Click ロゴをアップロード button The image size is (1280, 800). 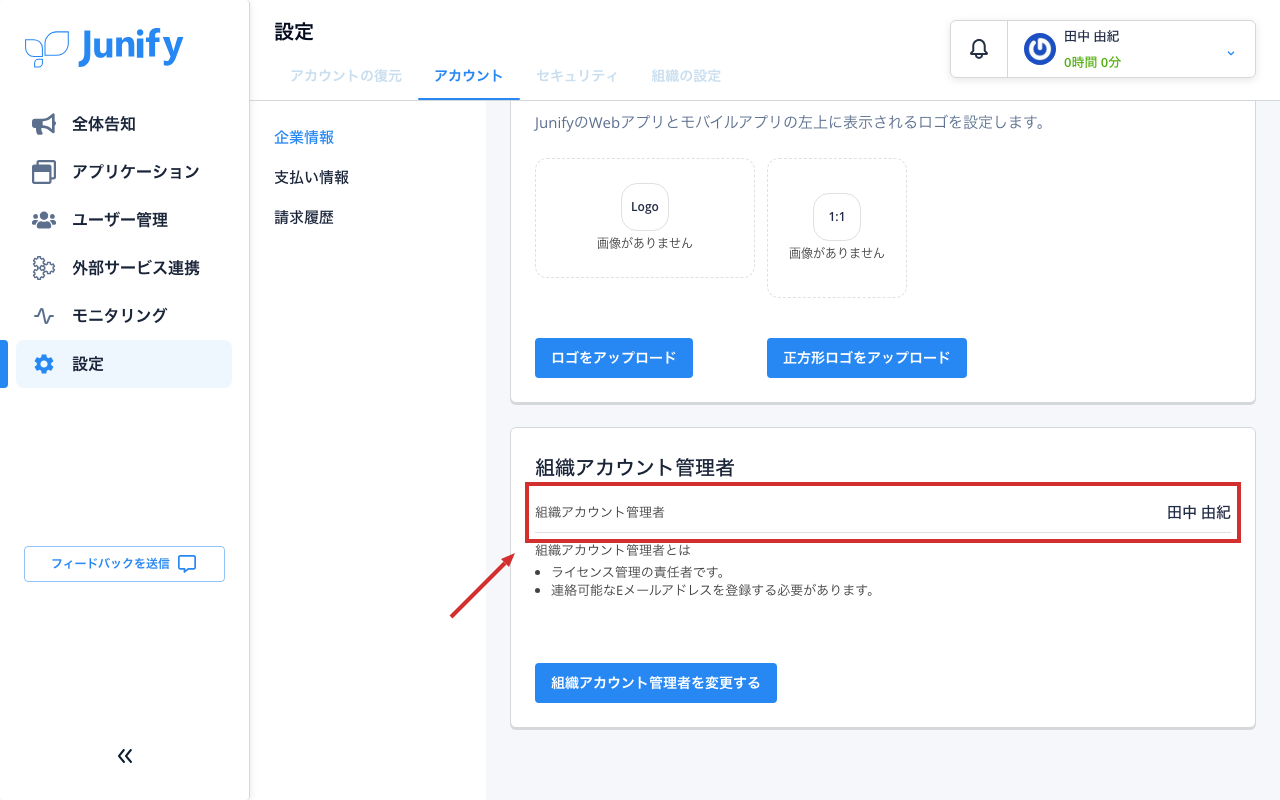click(614, 358)
